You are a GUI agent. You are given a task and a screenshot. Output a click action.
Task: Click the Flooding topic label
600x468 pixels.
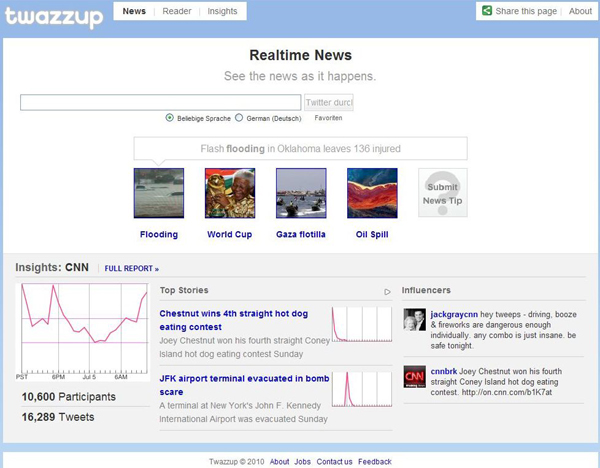(x=159, y=234)
